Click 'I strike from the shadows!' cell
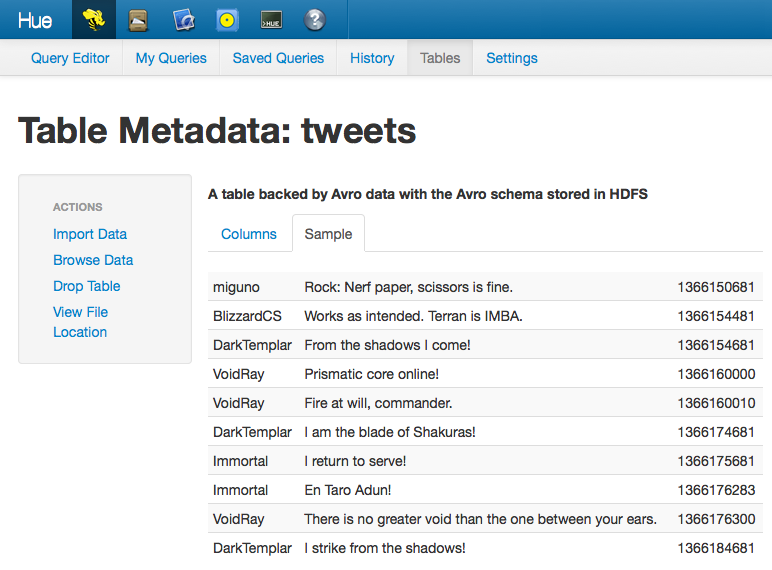Viewport: 772px width, 570px height. tap(385, 548)
